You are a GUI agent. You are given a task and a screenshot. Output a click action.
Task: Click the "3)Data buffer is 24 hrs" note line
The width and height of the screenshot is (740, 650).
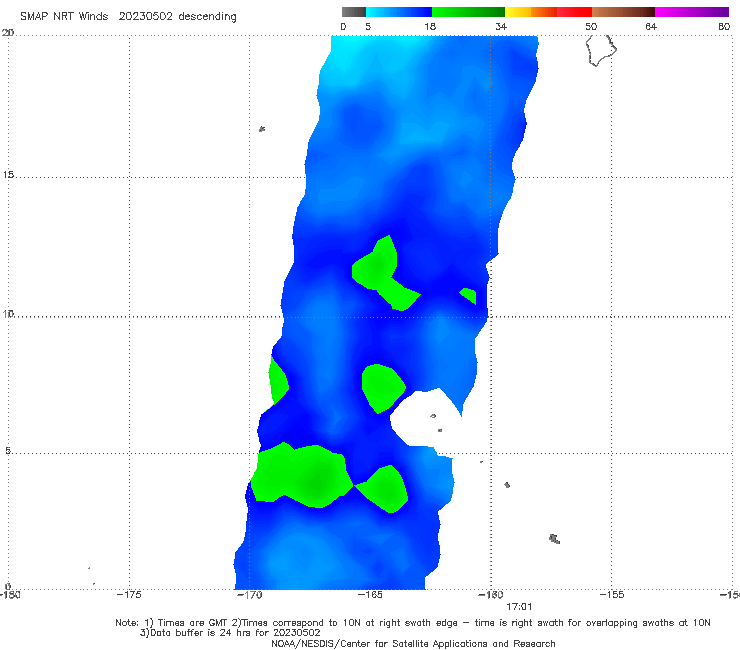pyautogui.click(x=230, y=633)
